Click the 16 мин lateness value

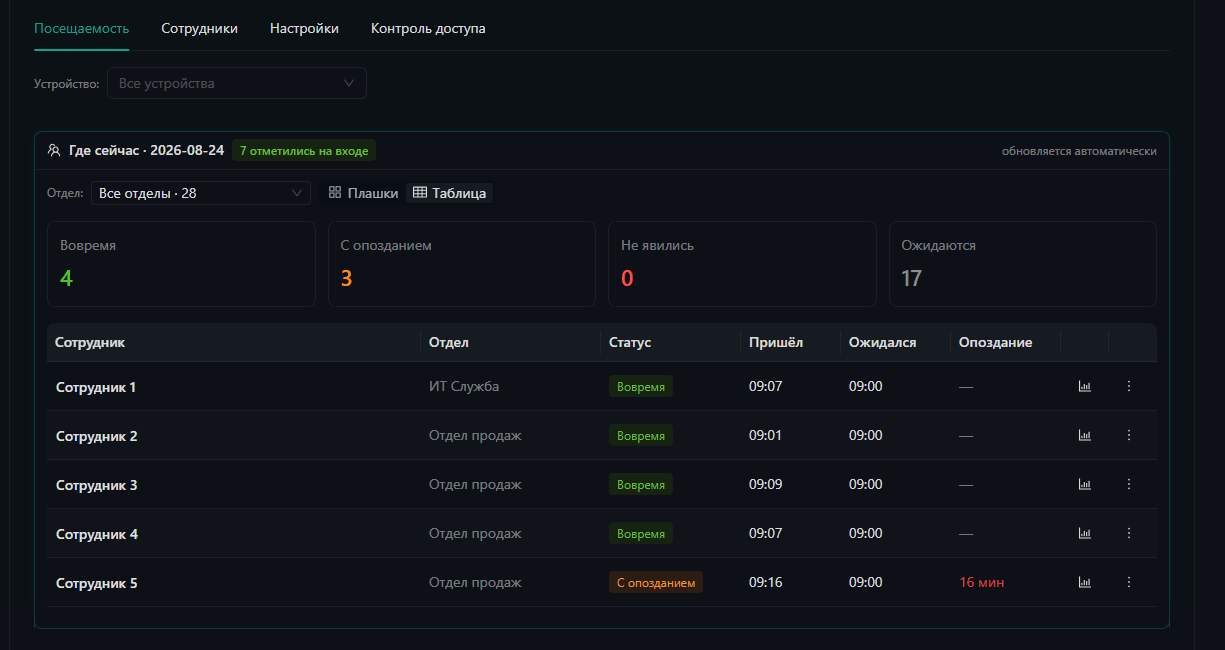pos(982,582)
